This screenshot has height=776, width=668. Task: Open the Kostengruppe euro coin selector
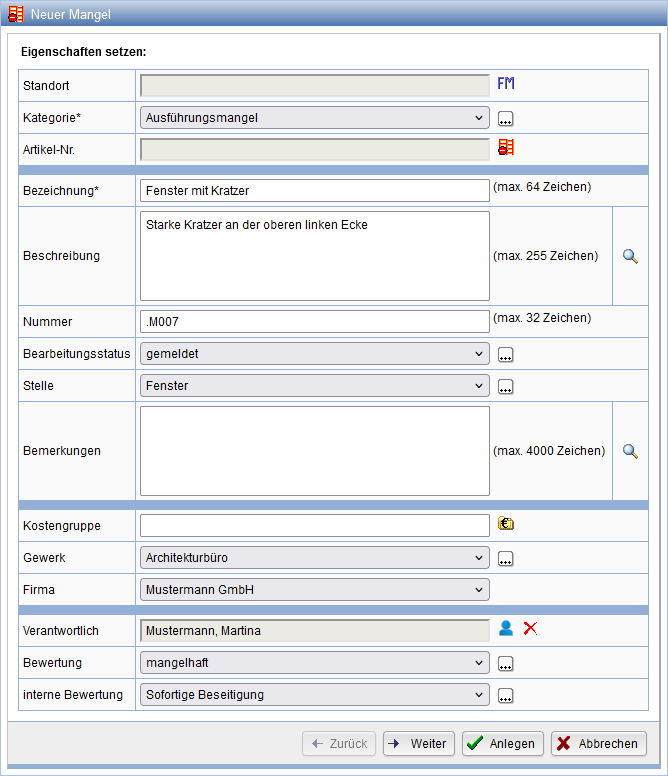point(506,523)
